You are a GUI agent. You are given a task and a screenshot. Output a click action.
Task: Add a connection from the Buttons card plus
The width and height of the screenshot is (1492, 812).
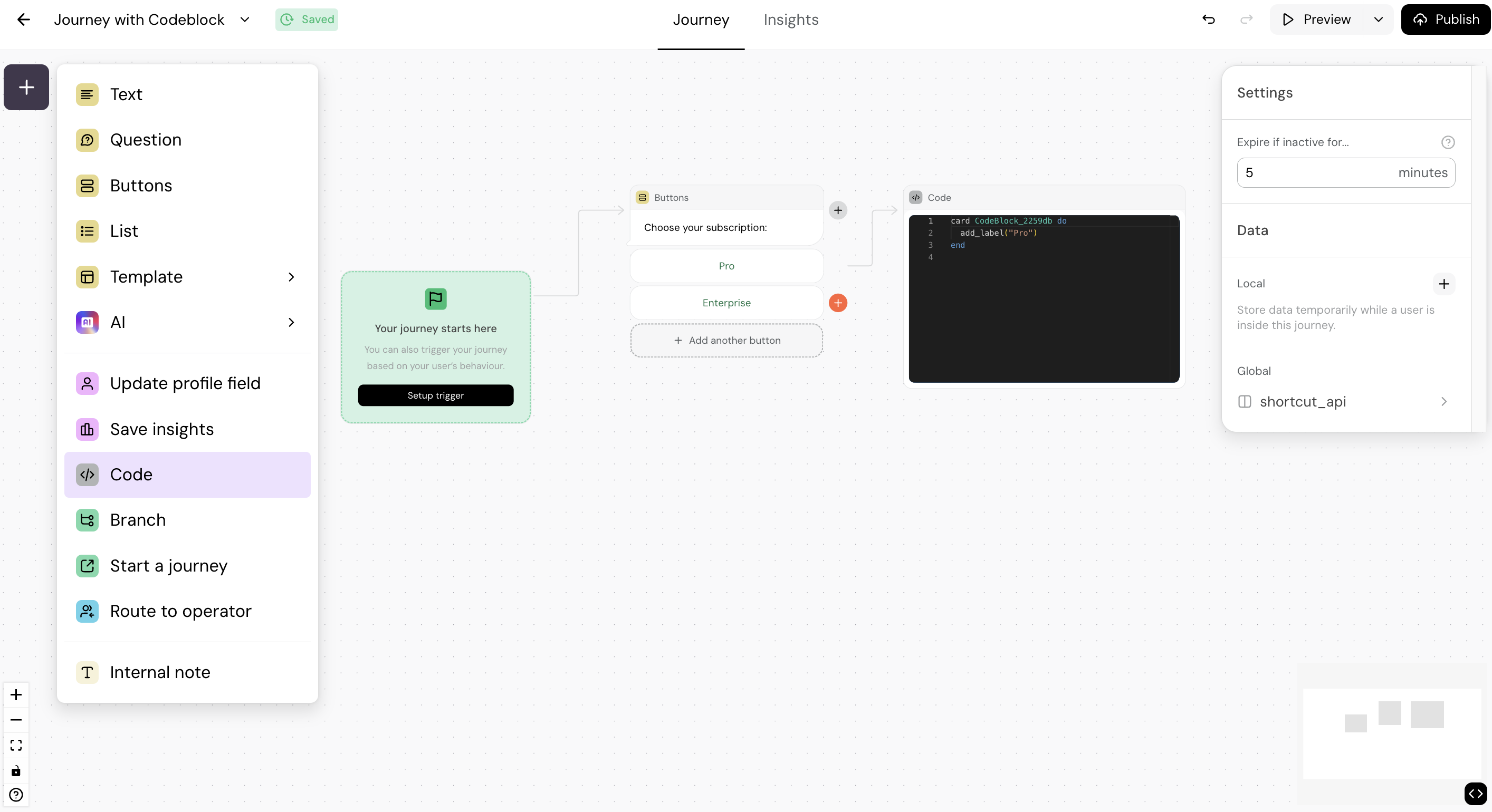[x=838, y=211]
